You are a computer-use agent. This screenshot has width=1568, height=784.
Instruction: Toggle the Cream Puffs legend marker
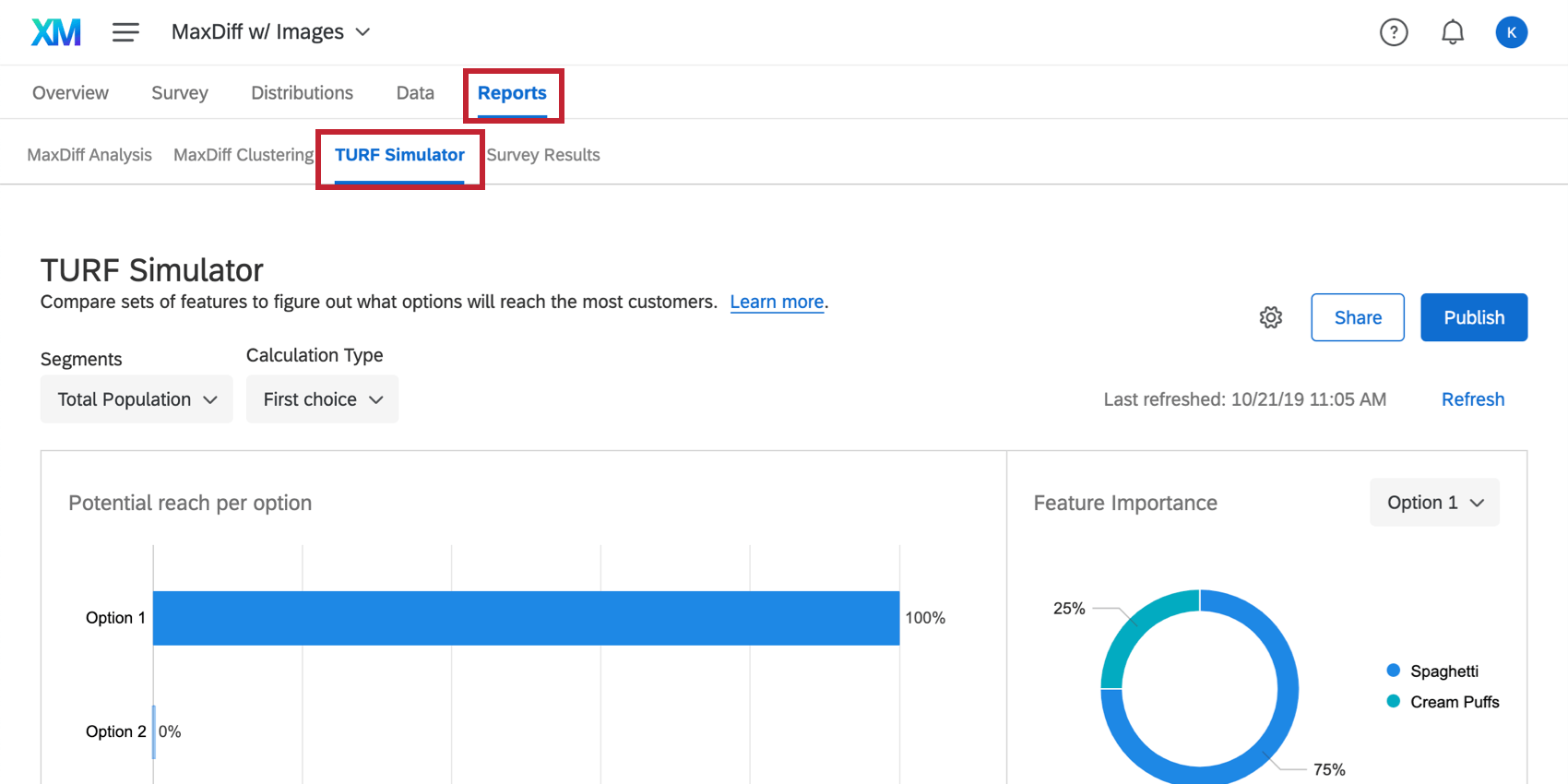click(1393, 702)
